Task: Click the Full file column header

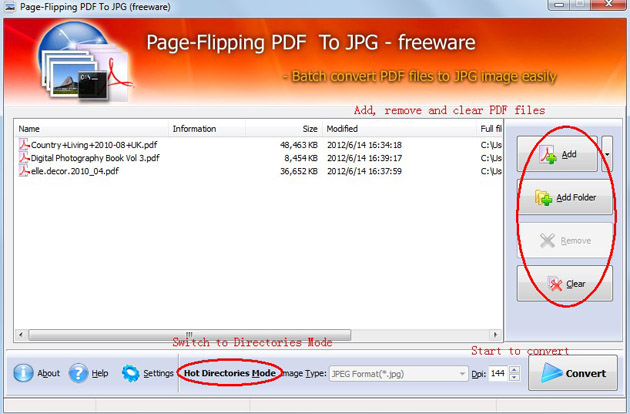Action: [x=489, y=129]
